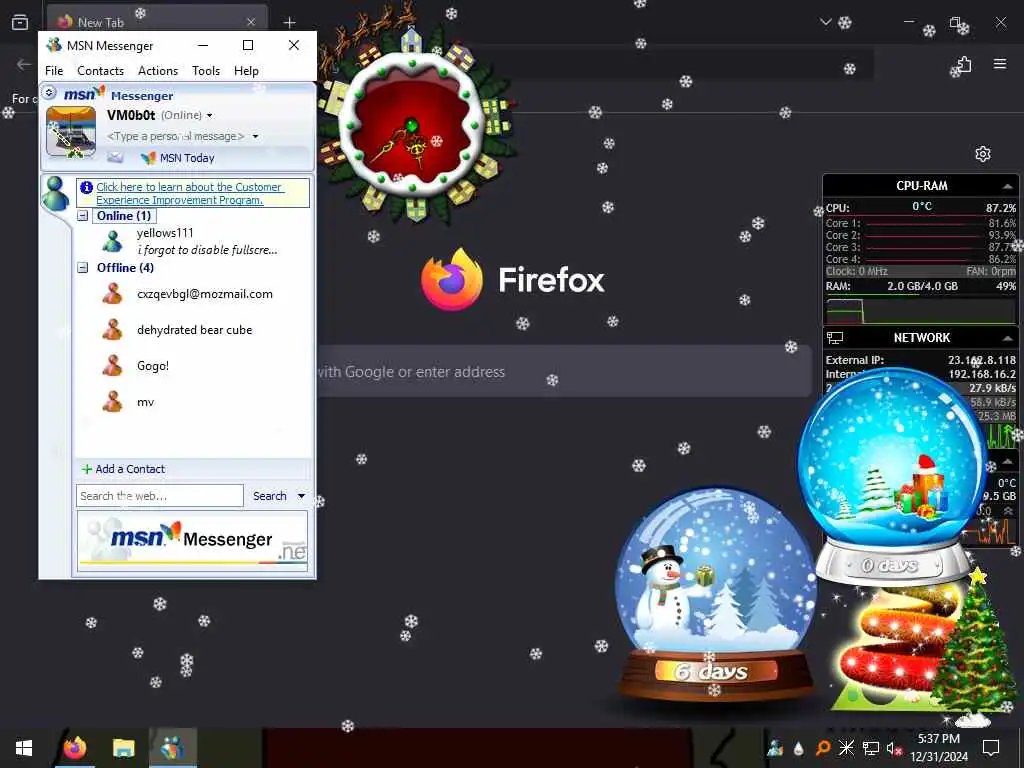Click the offline buddy icon beside mv
The width and height of the screenshot is (1024, 768).
click(112, 402)
